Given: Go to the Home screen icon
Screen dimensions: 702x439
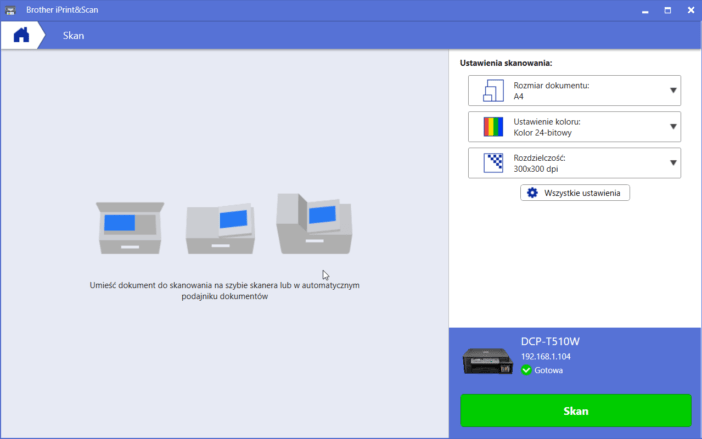Looking at the screenshot, I should pyautogui.click(x=21, y=35).
